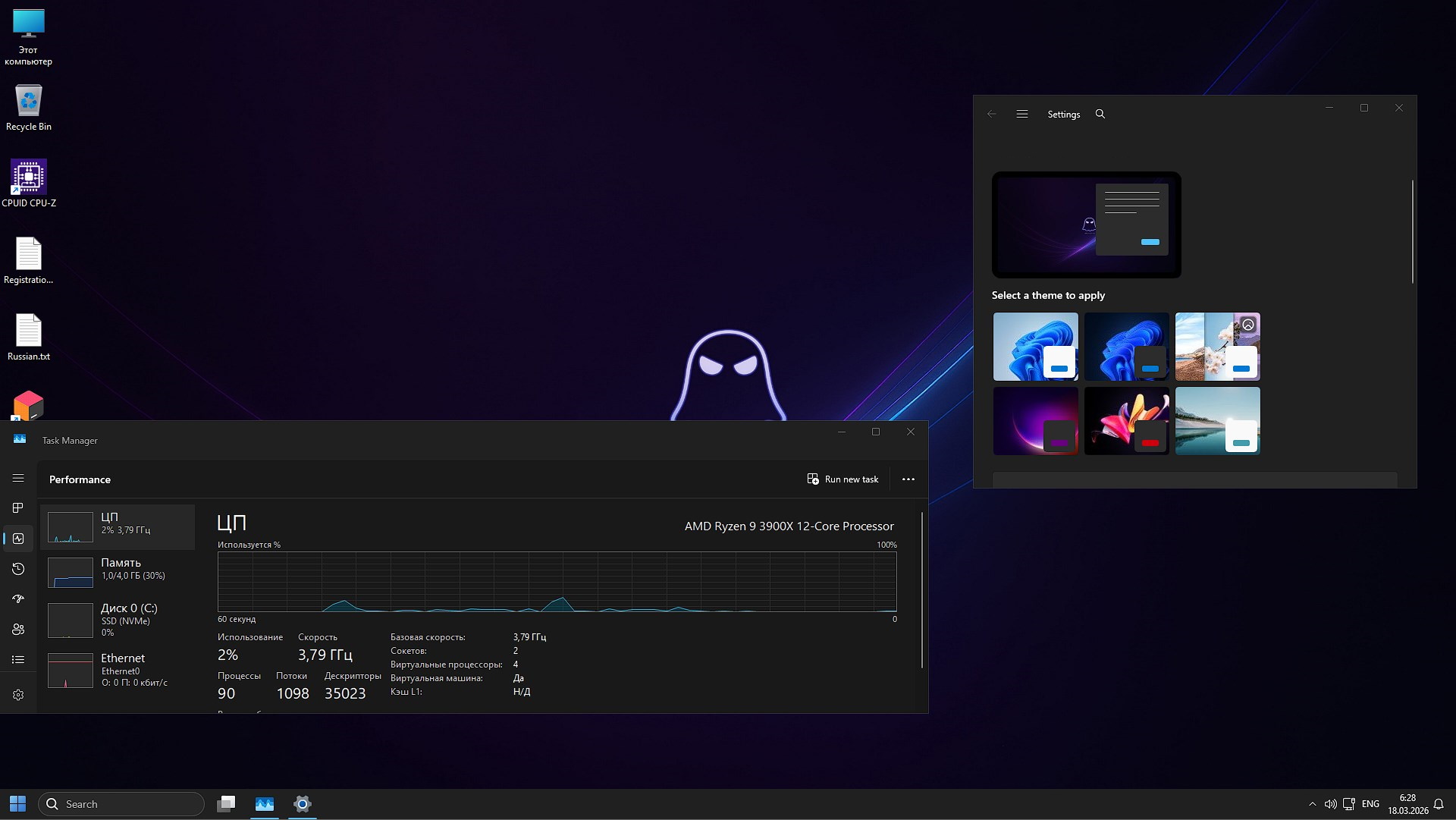The image size is (1456, 820).
Task: Open the Windows Start menu
Action: (16, 803)
